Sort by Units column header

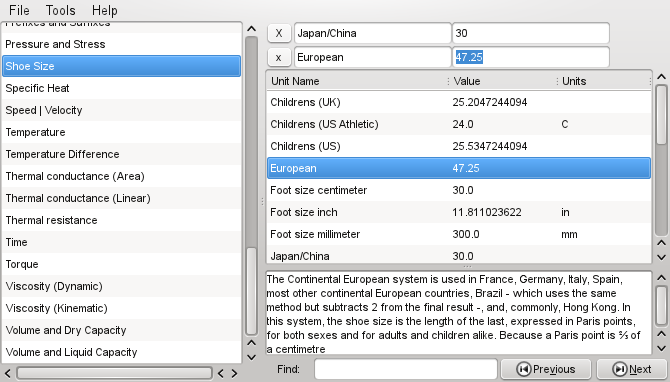click(x=605, y=81)
